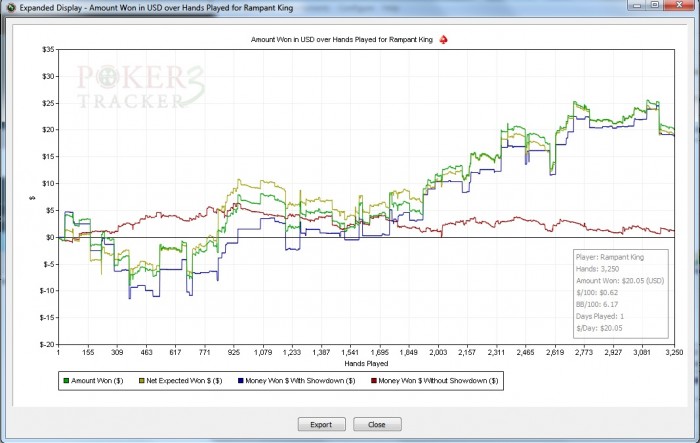Click the $0 y-axis label
The image size is (700, 443).
tap(50, 238)
